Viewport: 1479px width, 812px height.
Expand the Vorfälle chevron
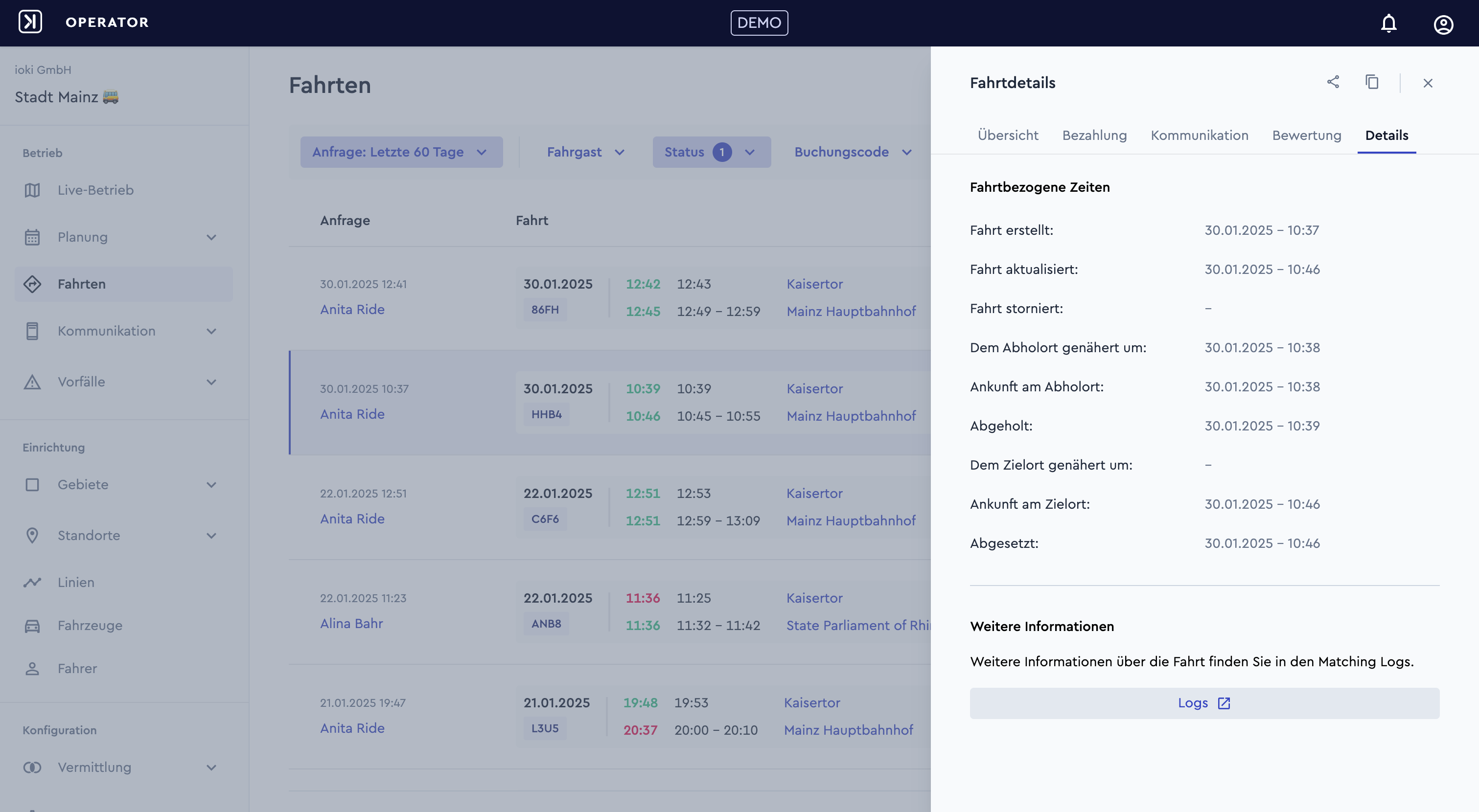point(211,382)
